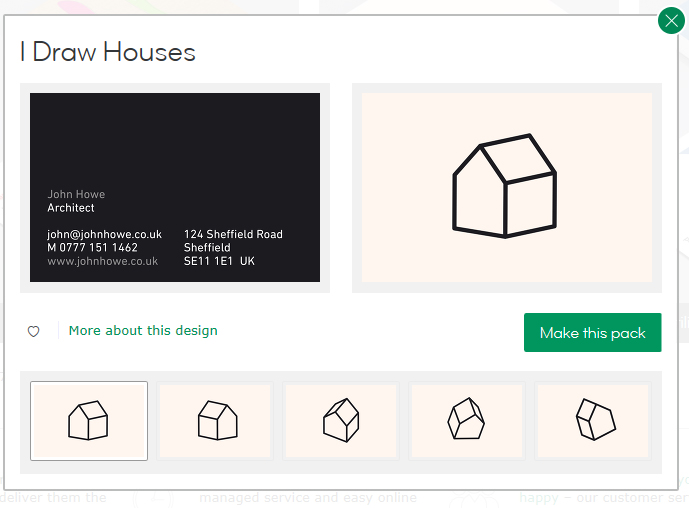Click the SE11 1E1 UK postcode line

pos(219,262)
